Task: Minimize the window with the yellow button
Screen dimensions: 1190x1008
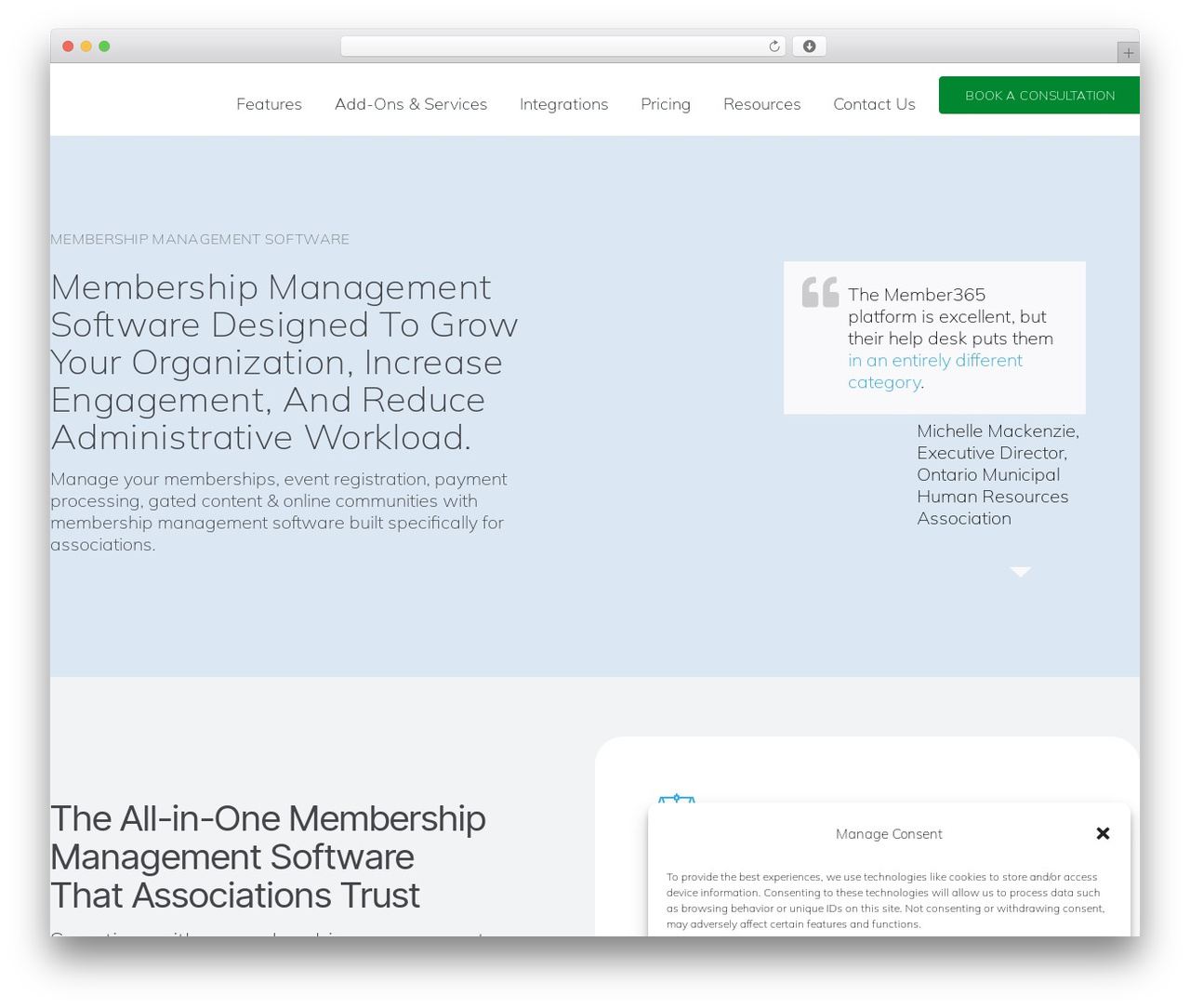Action: point(86,46)
